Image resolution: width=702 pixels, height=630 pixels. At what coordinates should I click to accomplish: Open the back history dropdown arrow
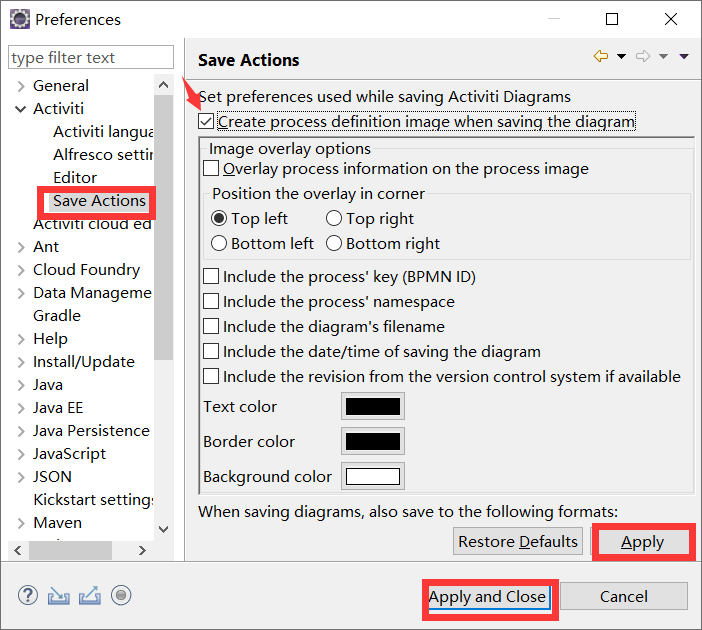(x=621, y=56)
